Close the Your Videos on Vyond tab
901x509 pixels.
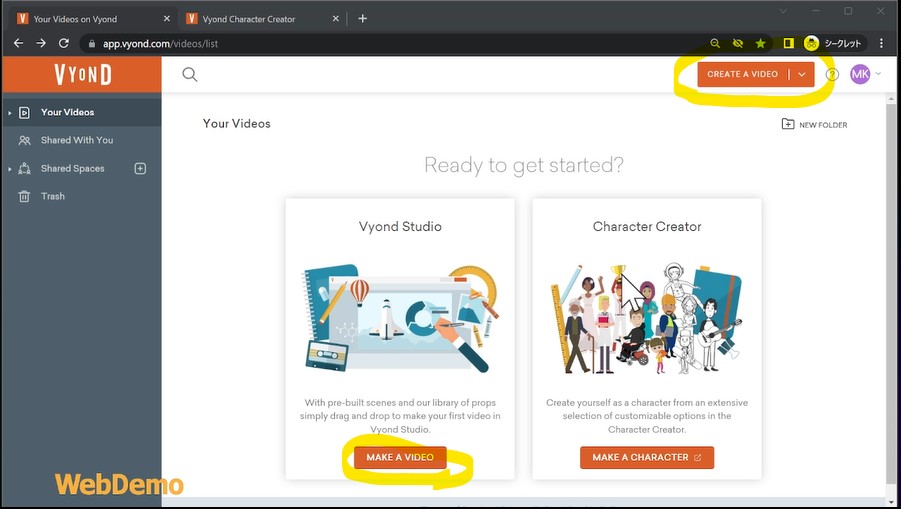tap(167, 18)
